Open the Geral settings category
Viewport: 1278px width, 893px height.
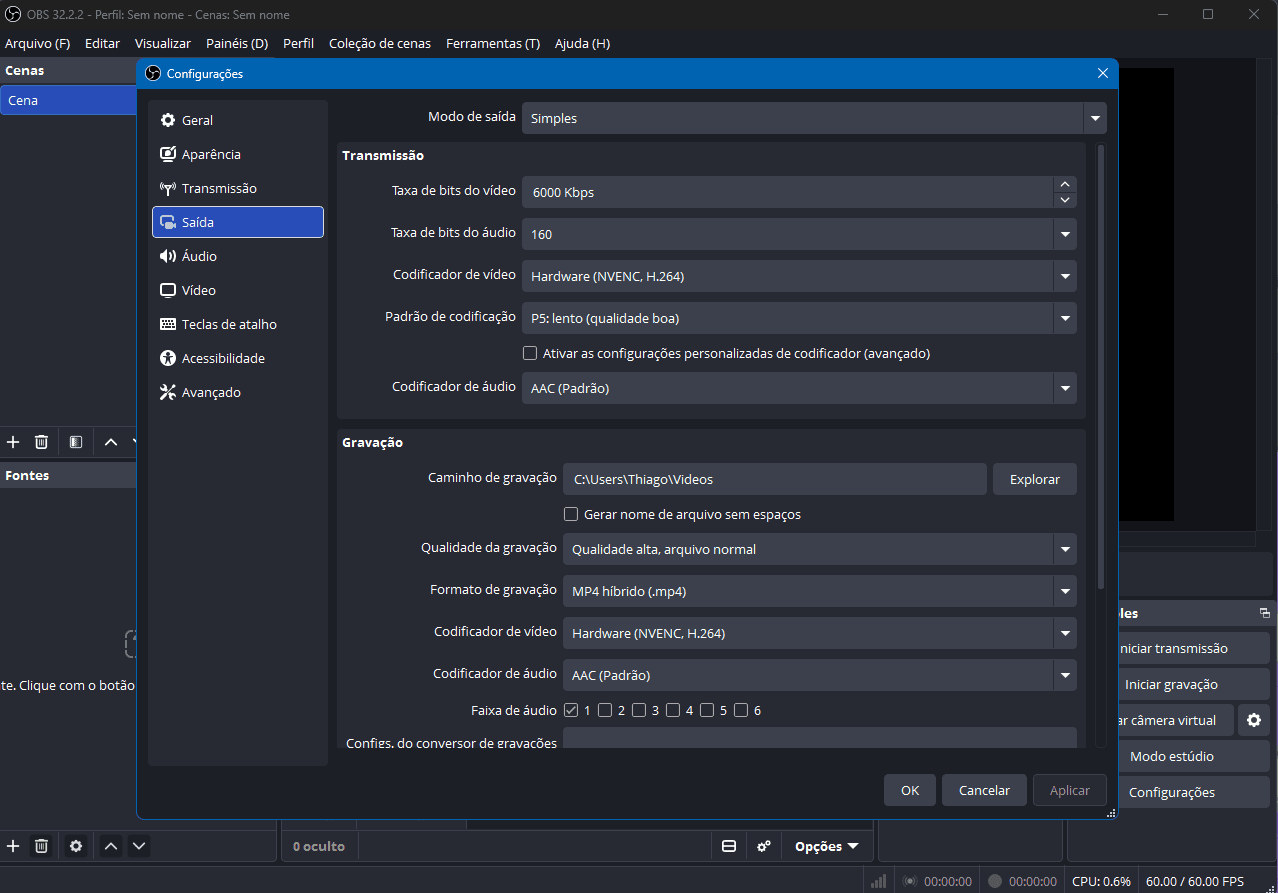click(238, 120)
